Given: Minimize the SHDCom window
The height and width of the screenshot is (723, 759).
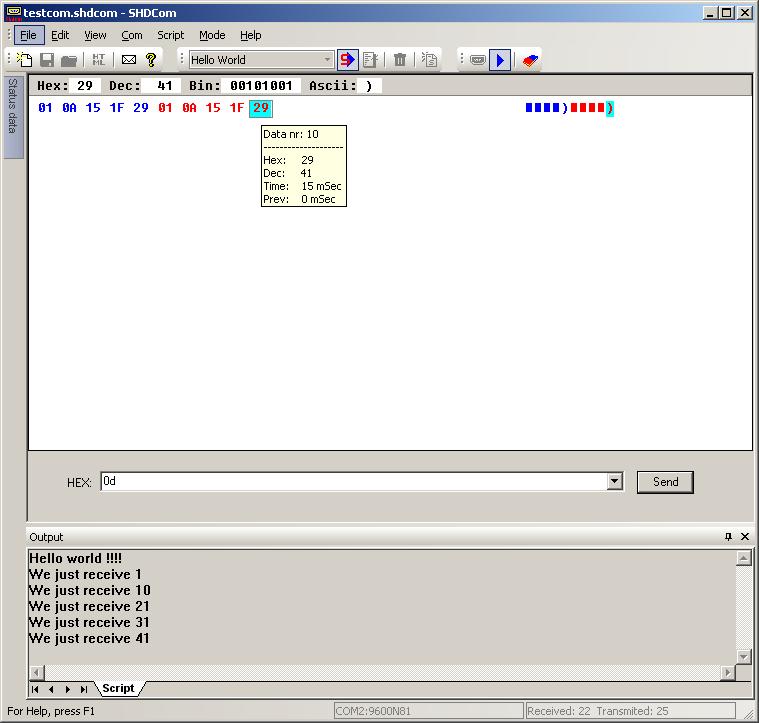Looking at the screenshot, I should coord(710,13).
